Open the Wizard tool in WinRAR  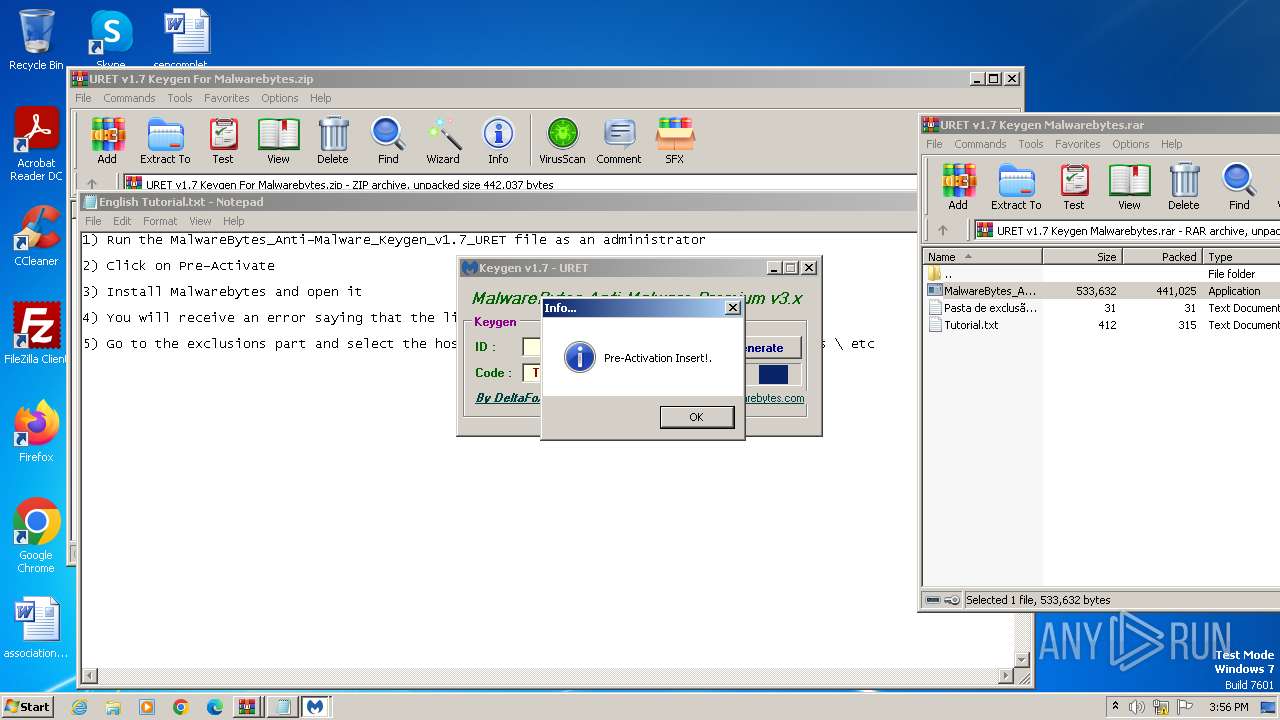(443, 141)
